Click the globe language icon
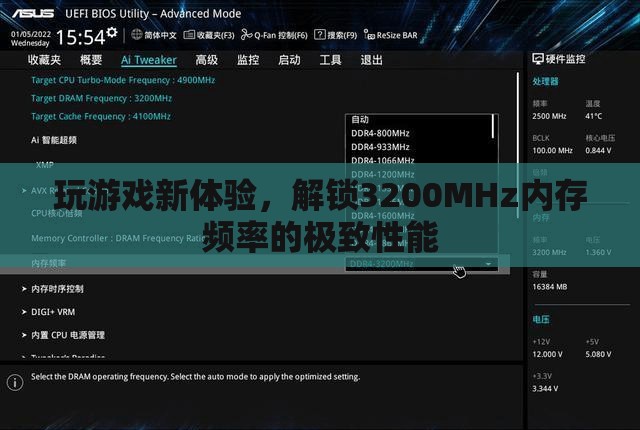Image resolution: width=640 pixels, height=430 pixels. tap(137, 35)
